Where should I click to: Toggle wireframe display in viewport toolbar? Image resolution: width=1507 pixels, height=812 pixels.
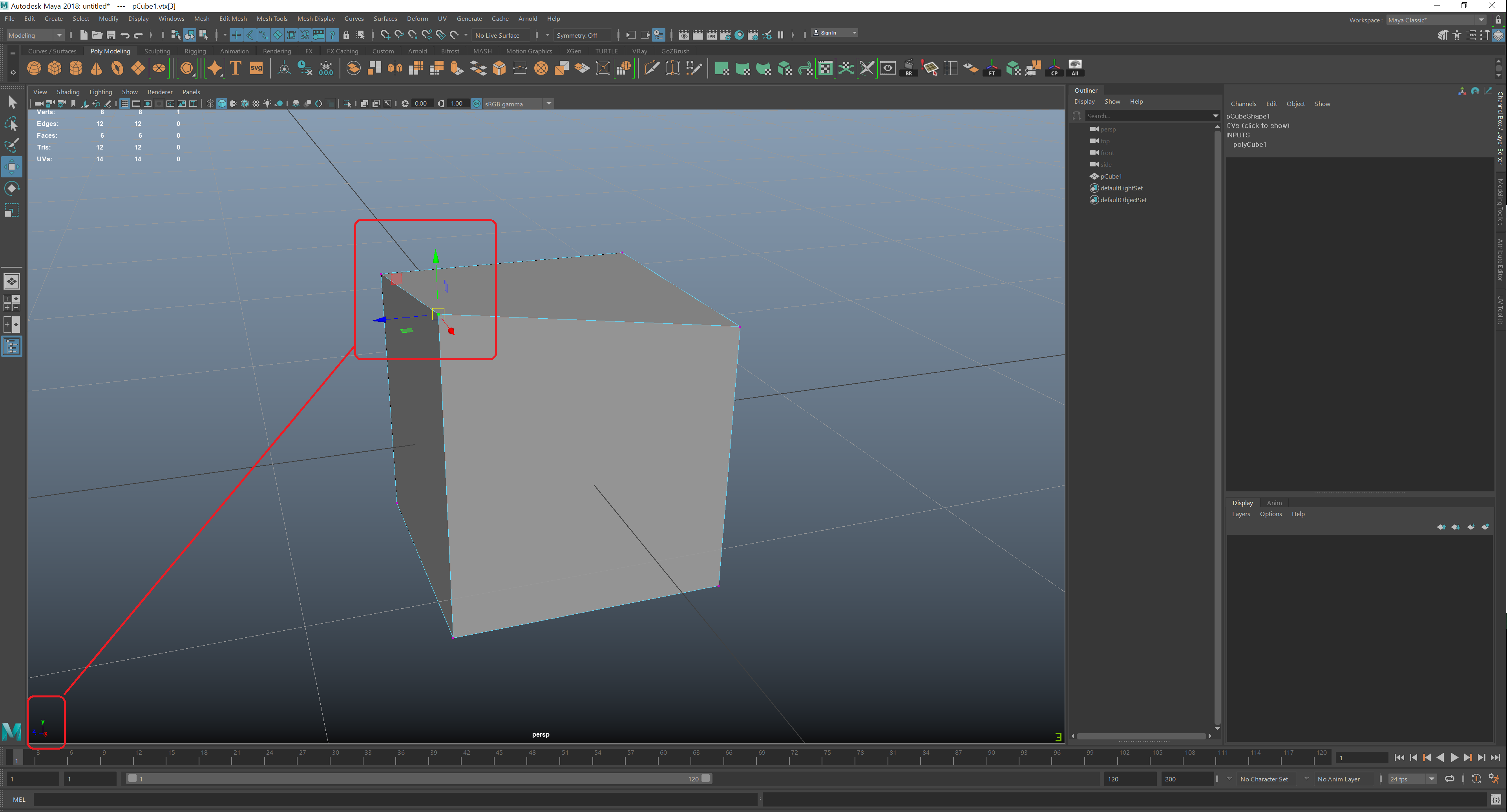[x=211, y=104]
